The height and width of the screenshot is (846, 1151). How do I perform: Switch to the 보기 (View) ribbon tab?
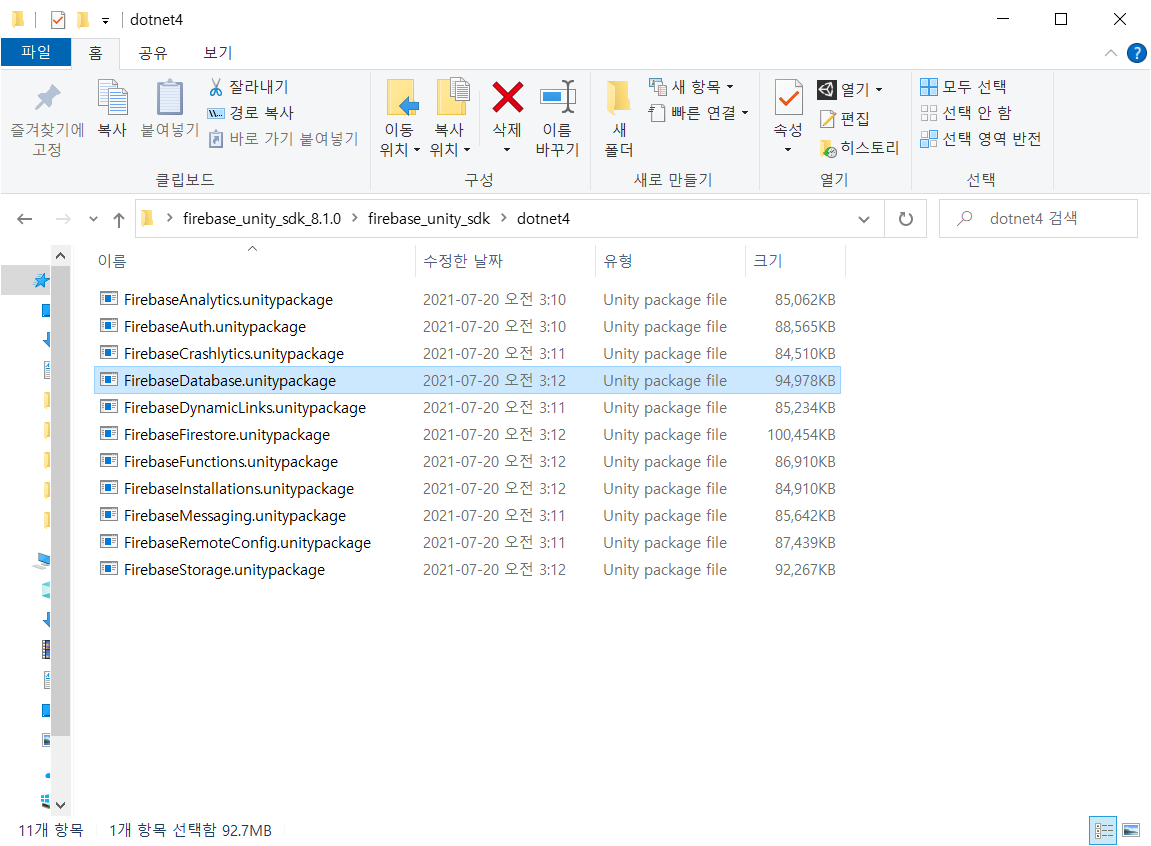click(x=217, y=53)
